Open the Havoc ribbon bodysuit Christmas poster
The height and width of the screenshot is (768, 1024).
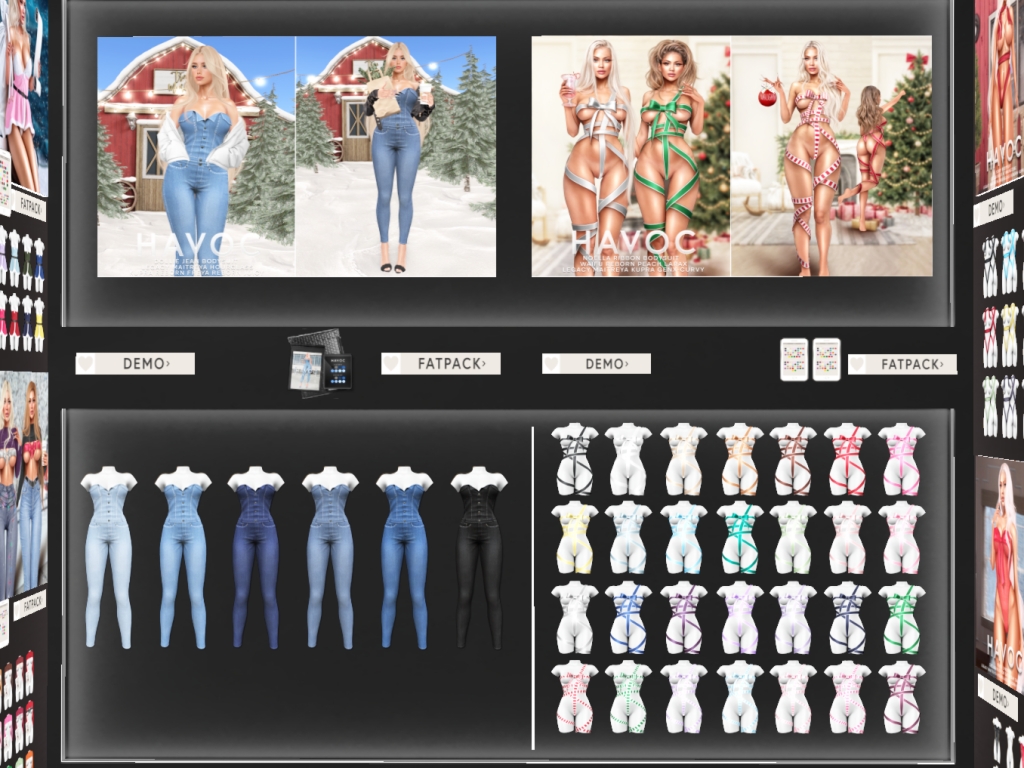[731, 157]
